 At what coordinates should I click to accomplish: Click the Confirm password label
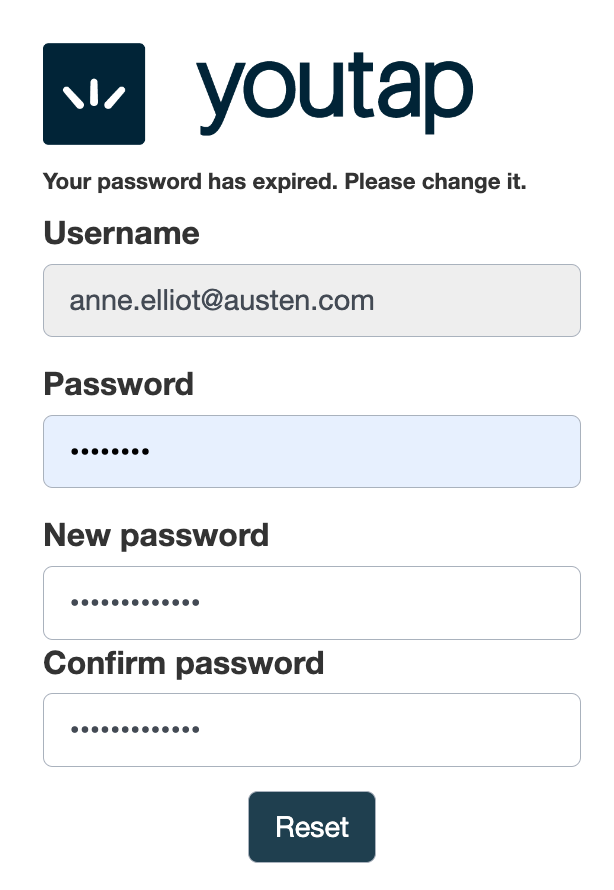pos(184,663)
